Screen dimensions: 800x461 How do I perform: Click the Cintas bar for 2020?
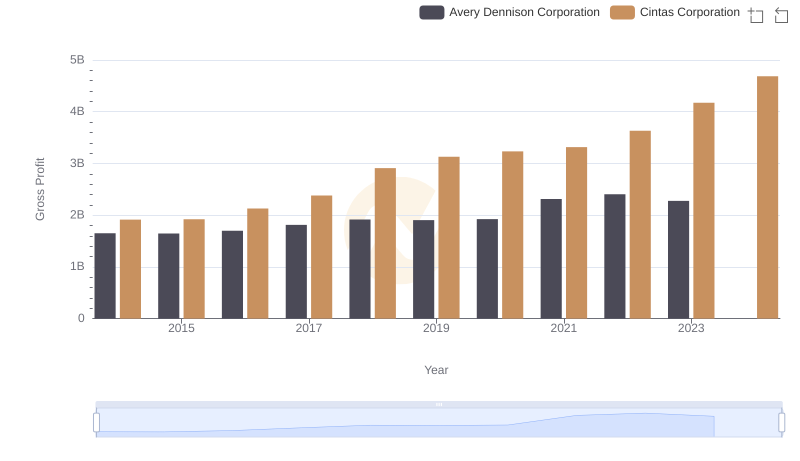(512, 235)
